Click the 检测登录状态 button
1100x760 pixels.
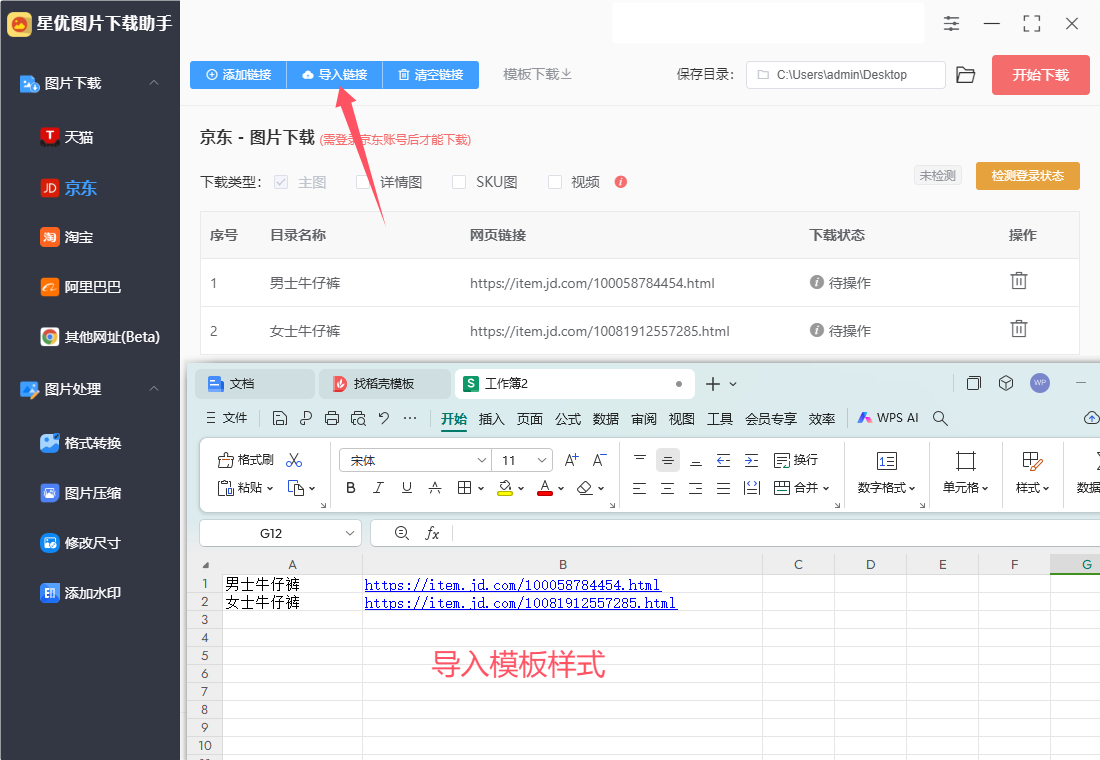click(x=1028, y=176)
